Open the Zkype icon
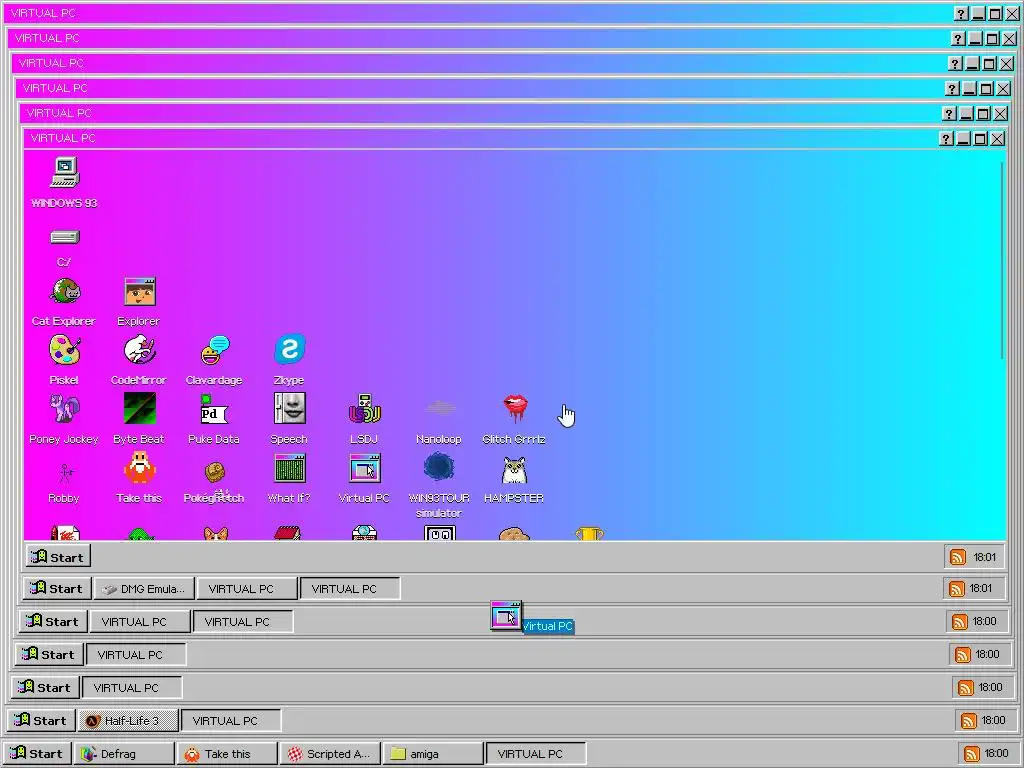Image resolution: width=1024 pixels, height=768 pixels. (289, 349)
